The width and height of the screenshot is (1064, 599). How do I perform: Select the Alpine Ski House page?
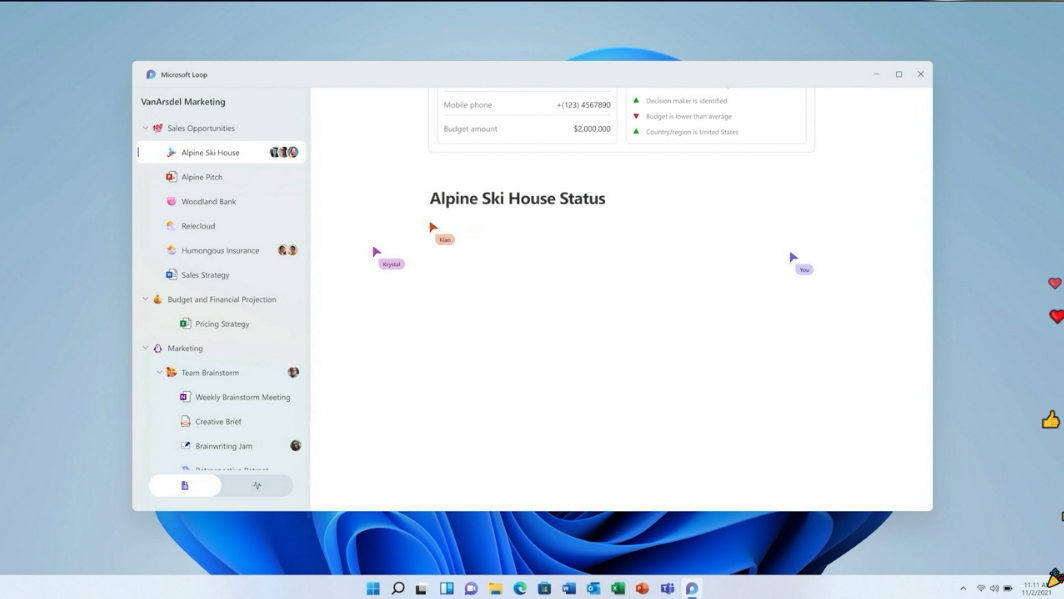221,153
